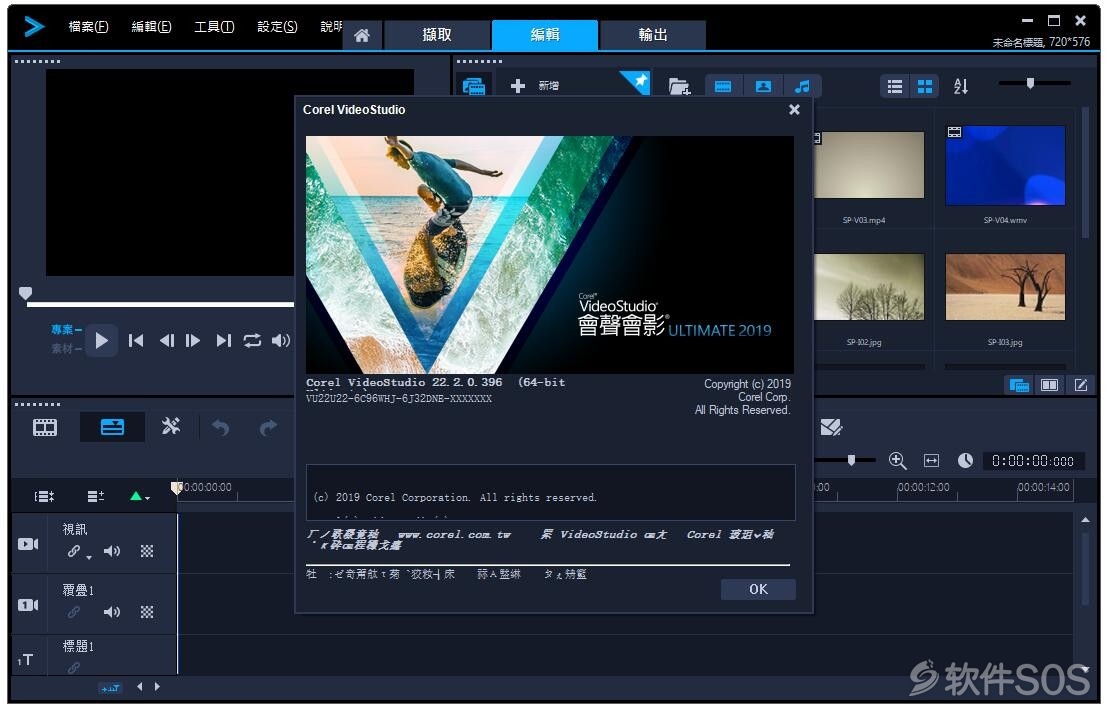
Task: Step to the next frame
Action: (x=193, y=341)
